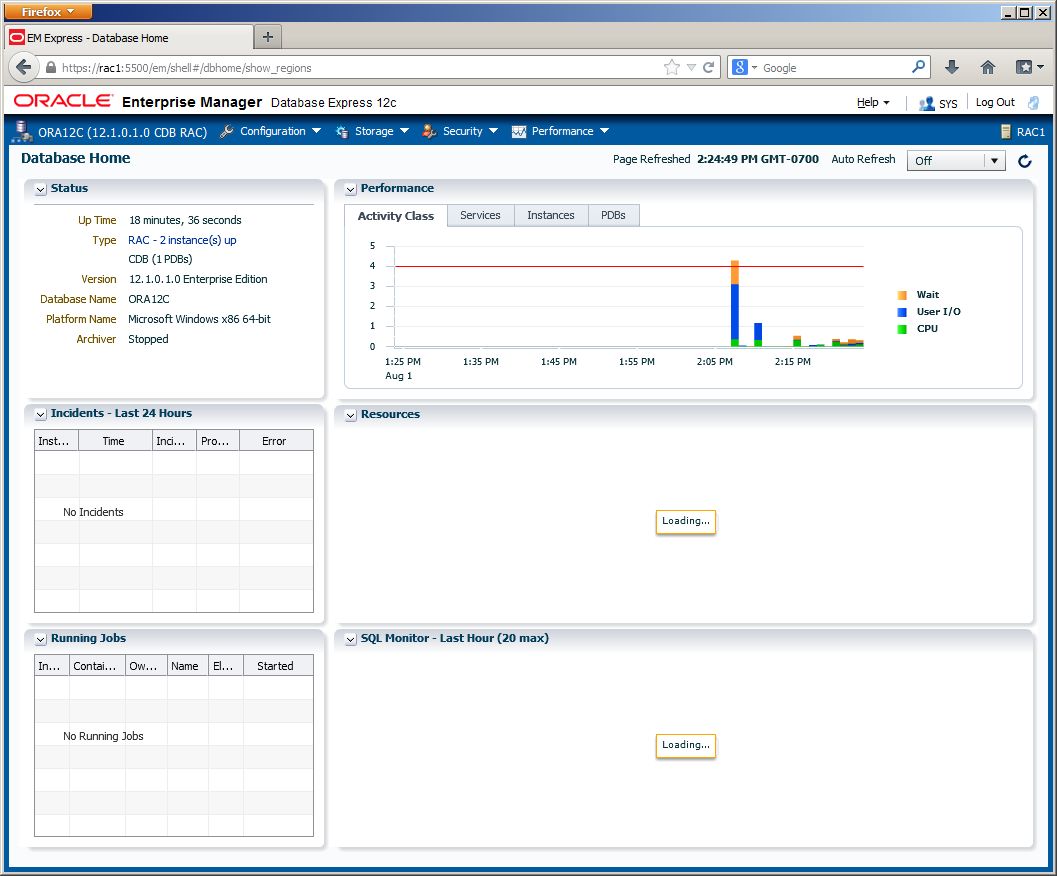Click the Archiver value 'Stopped'
Viewport: 1057px width, 876px height.
(x=148, y=339)
